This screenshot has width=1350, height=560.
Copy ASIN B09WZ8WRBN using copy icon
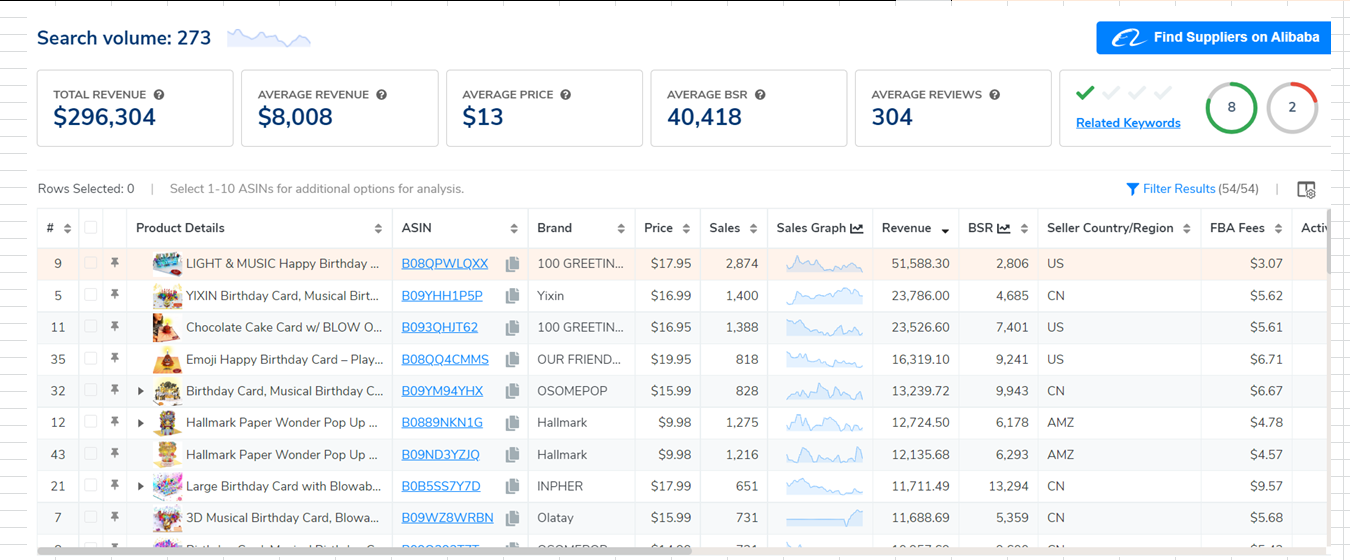coord(512,519)
